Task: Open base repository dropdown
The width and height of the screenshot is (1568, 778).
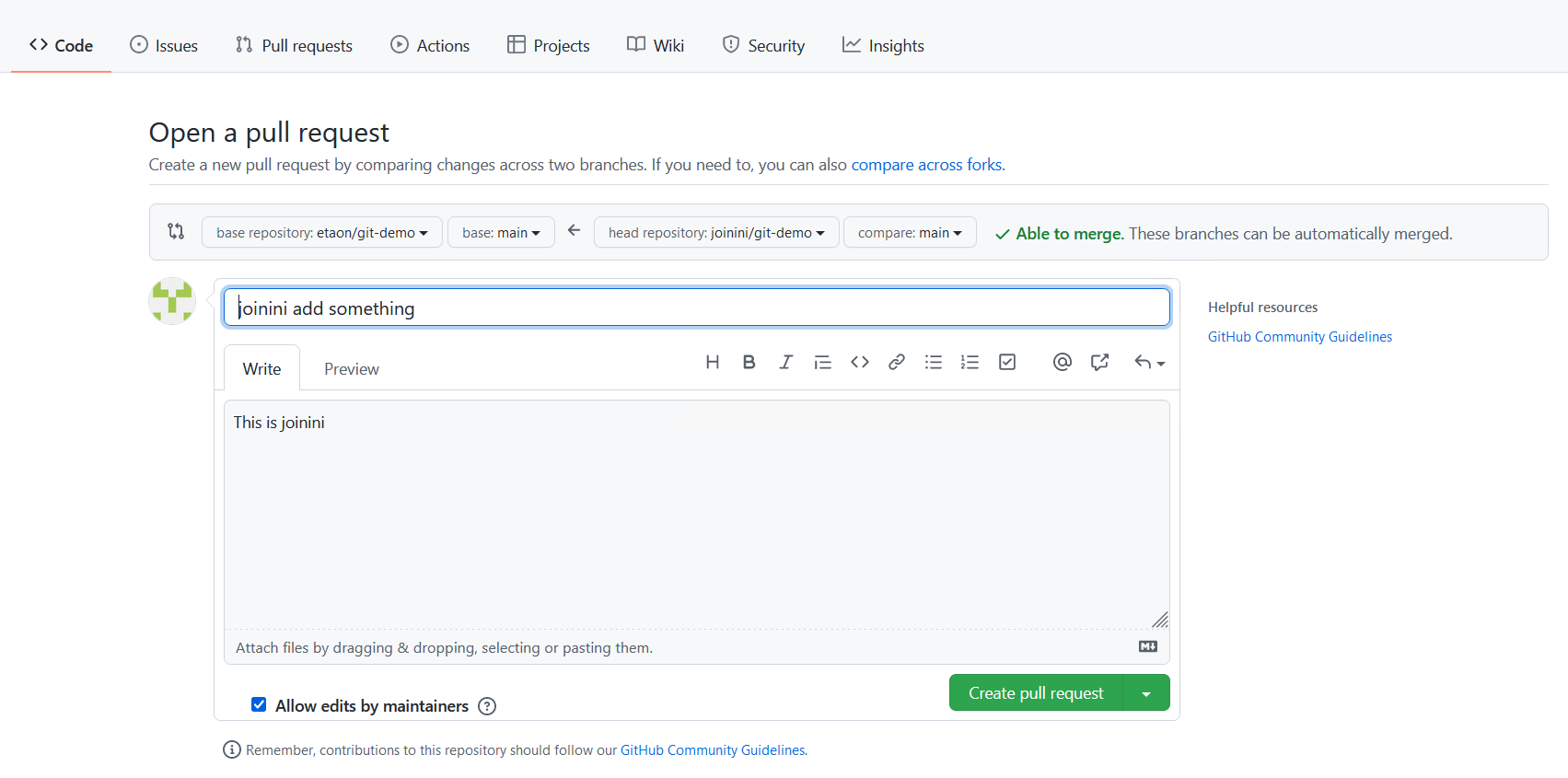Action: 322,232
